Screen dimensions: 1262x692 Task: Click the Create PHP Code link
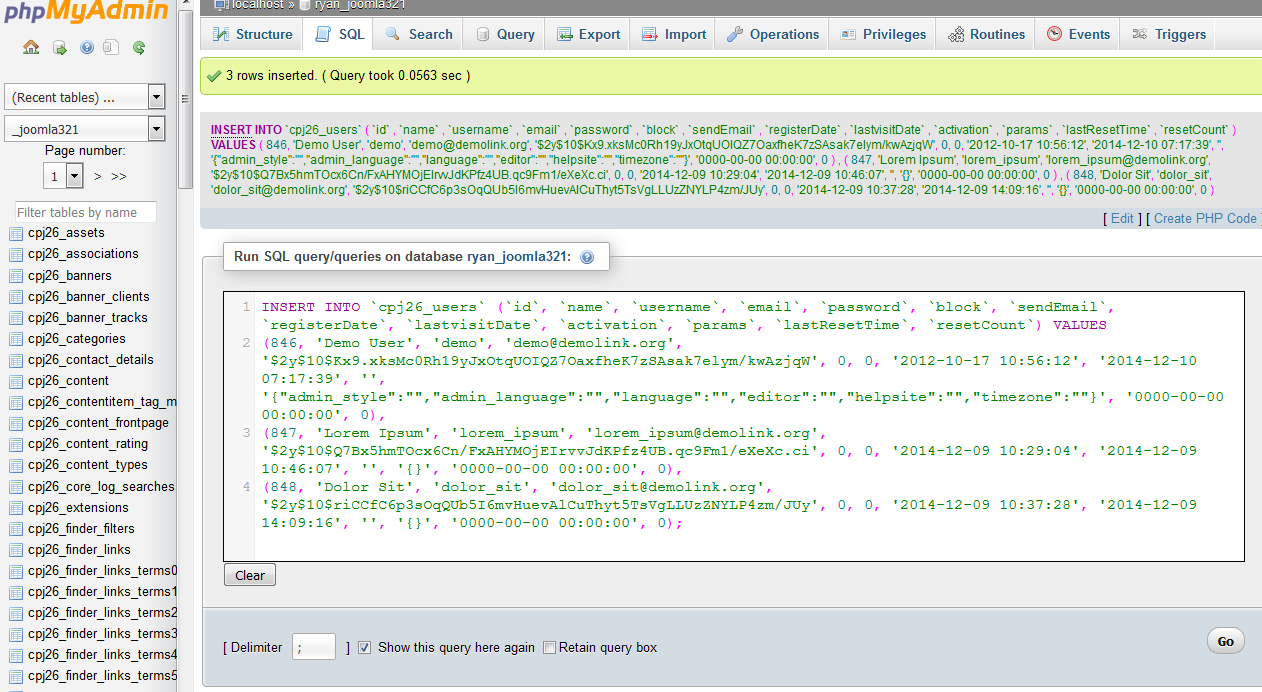1204,218
